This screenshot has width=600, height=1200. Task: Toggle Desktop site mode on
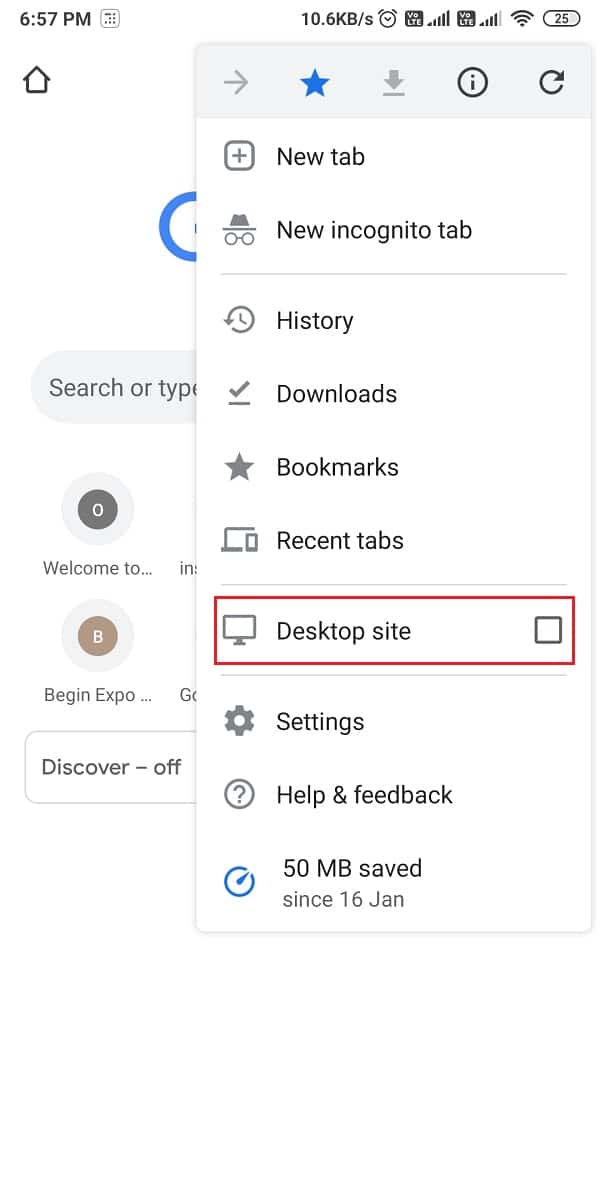[x=343, y=631]
